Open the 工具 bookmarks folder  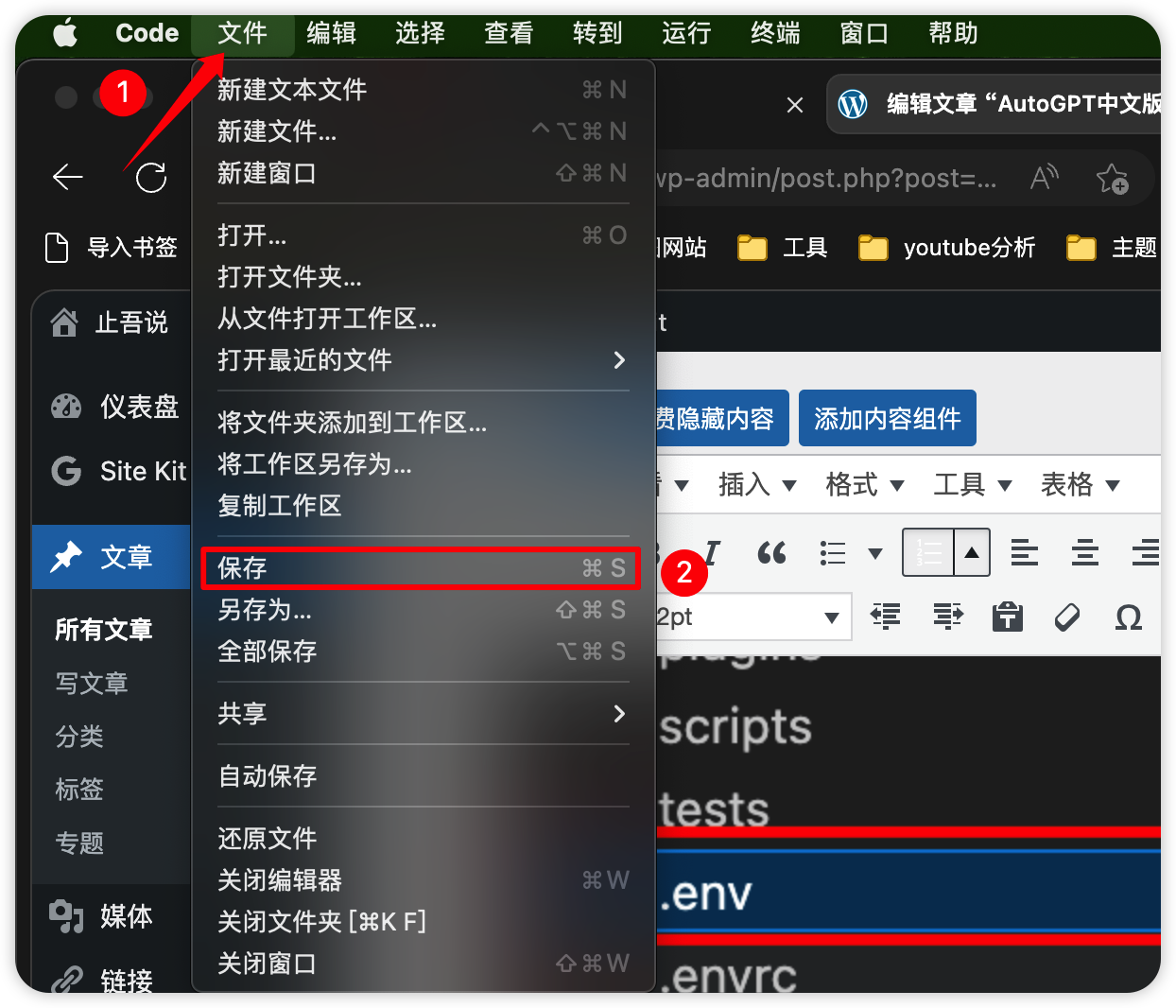pos(782,248)
